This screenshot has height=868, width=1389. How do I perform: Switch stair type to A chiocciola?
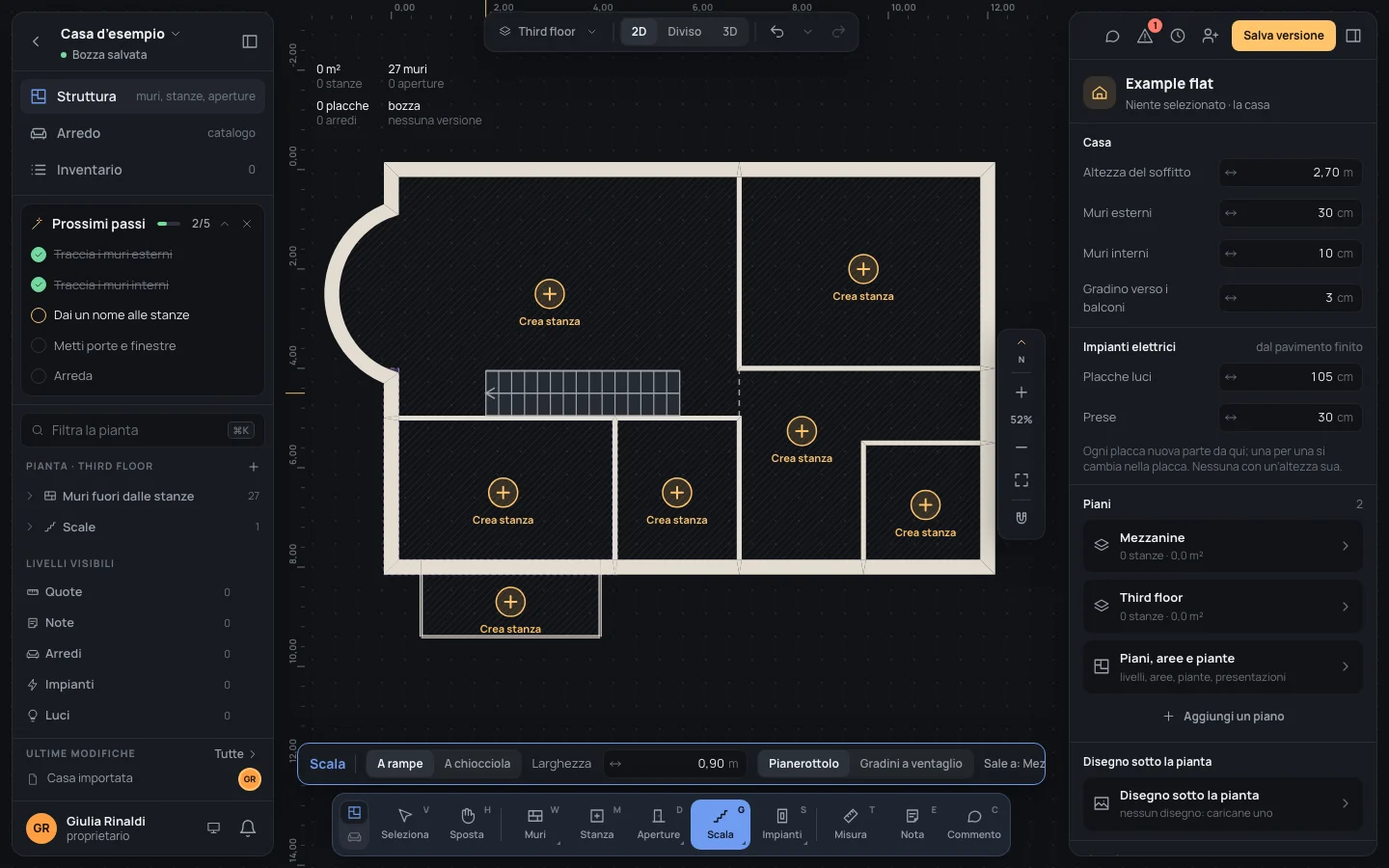[477, 764]
